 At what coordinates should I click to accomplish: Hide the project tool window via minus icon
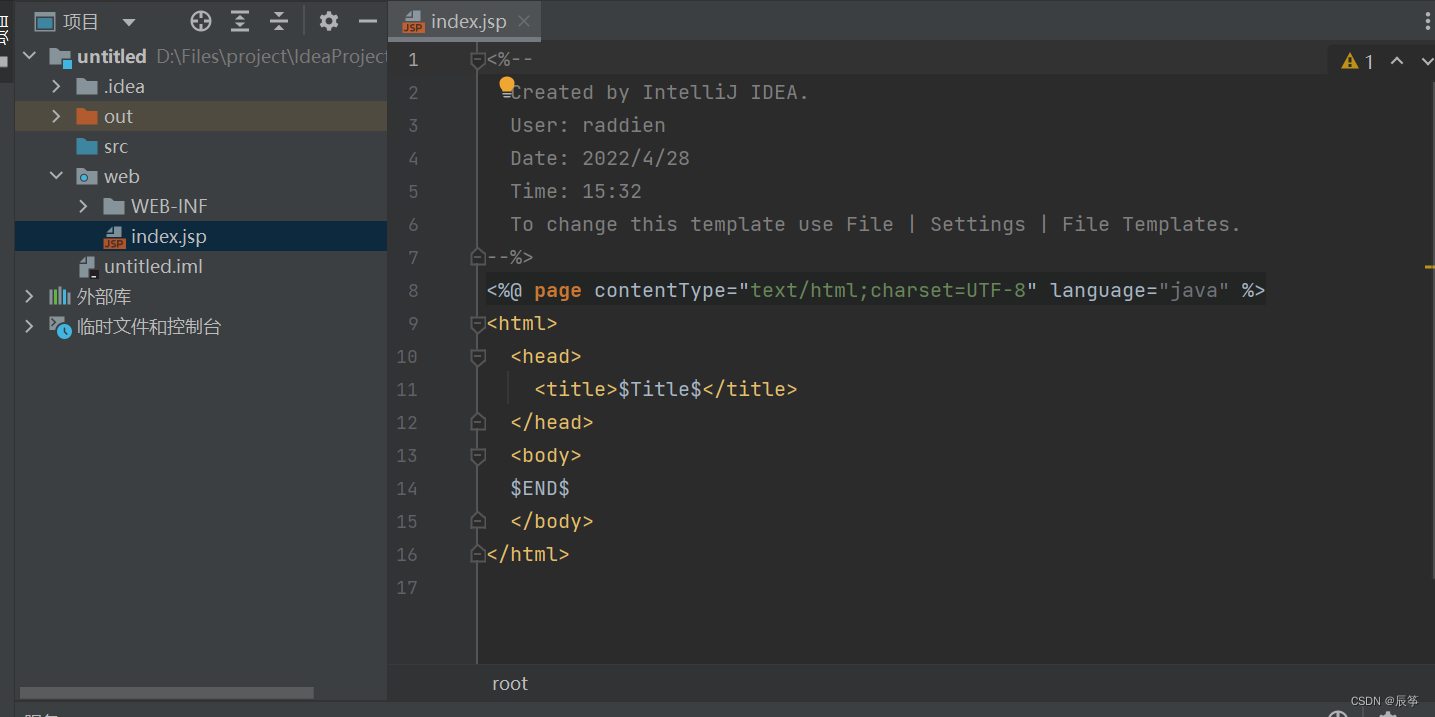(368, 21)
